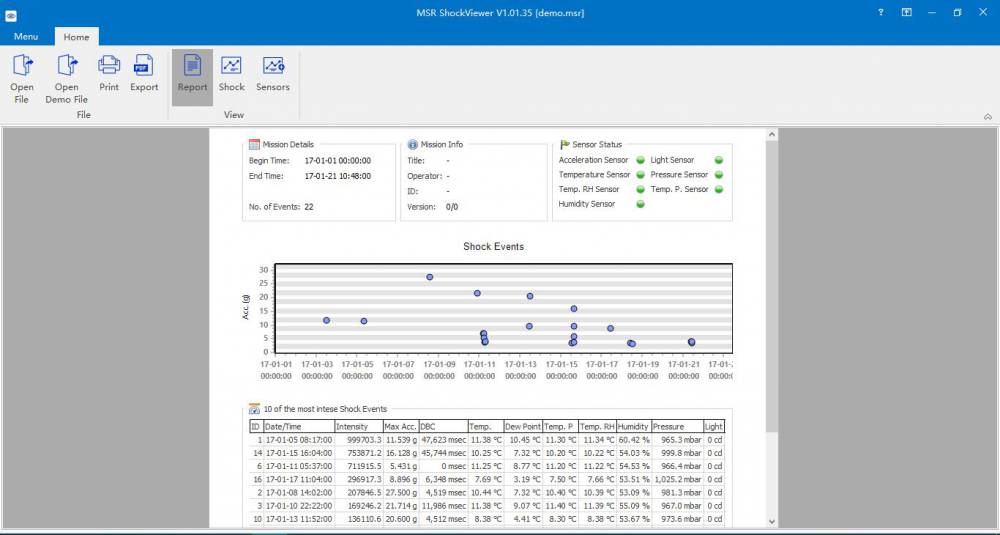
Task: Click humidity value 60.42 %
Action: click(633, 440)
